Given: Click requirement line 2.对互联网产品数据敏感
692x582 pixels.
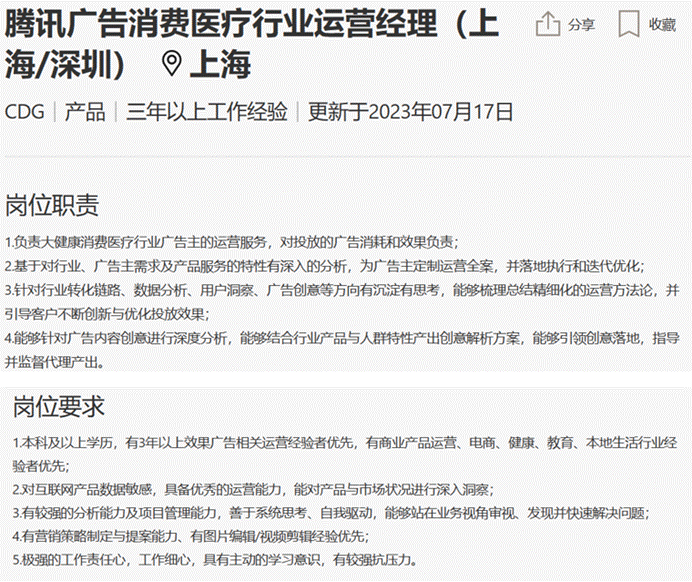Looking at the screenshot, I should (x=253, y=489).
